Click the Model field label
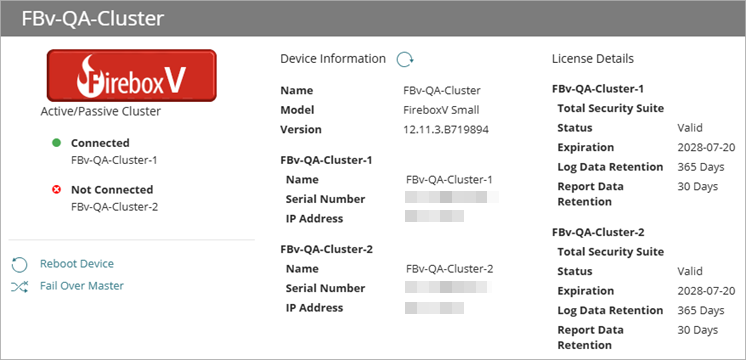746x360 pixels. [x=297, y=110]
